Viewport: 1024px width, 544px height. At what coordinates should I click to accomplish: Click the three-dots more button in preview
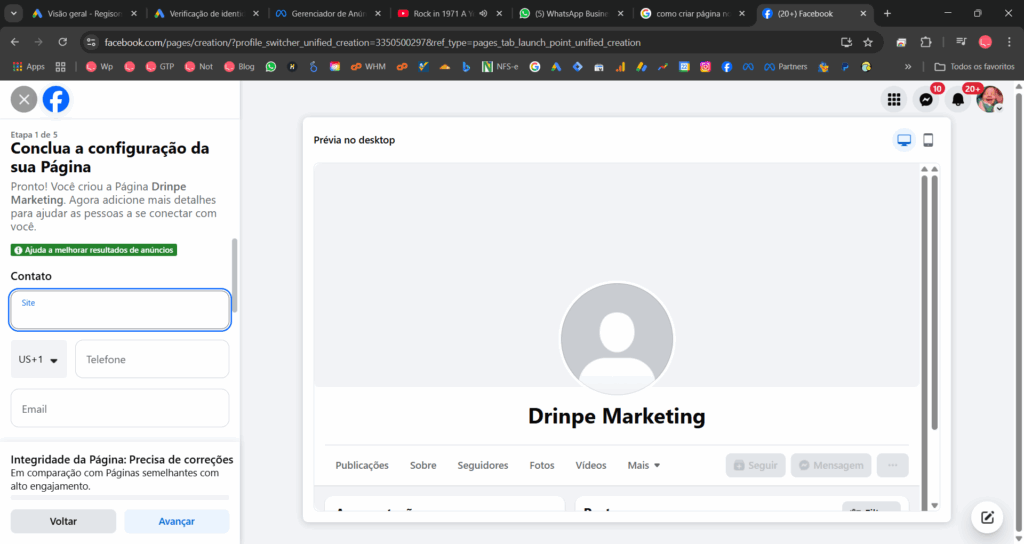click(x=893, y=465)
